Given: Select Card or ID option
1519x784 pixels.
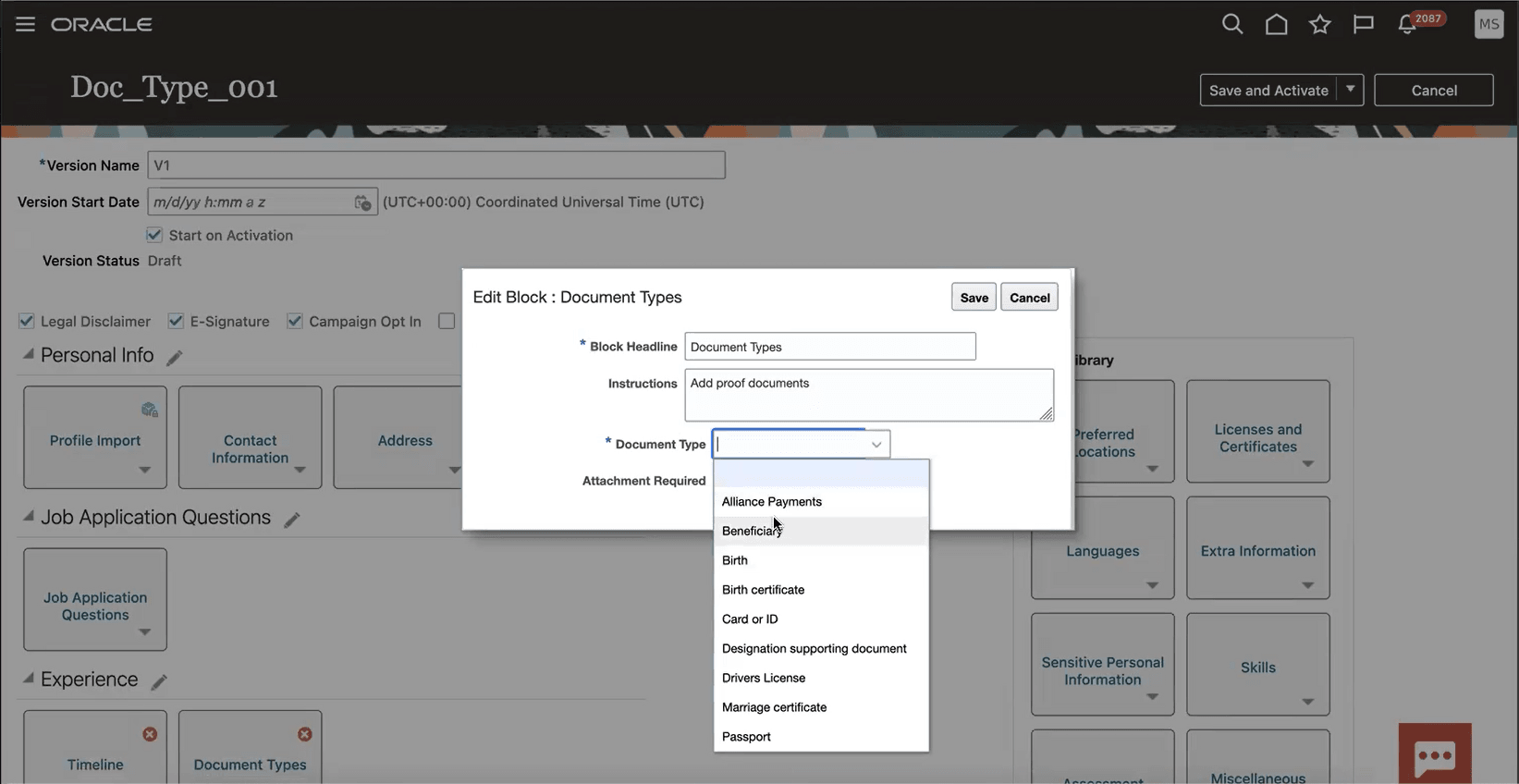Looking at the screenshot, I should click(821, 619).
